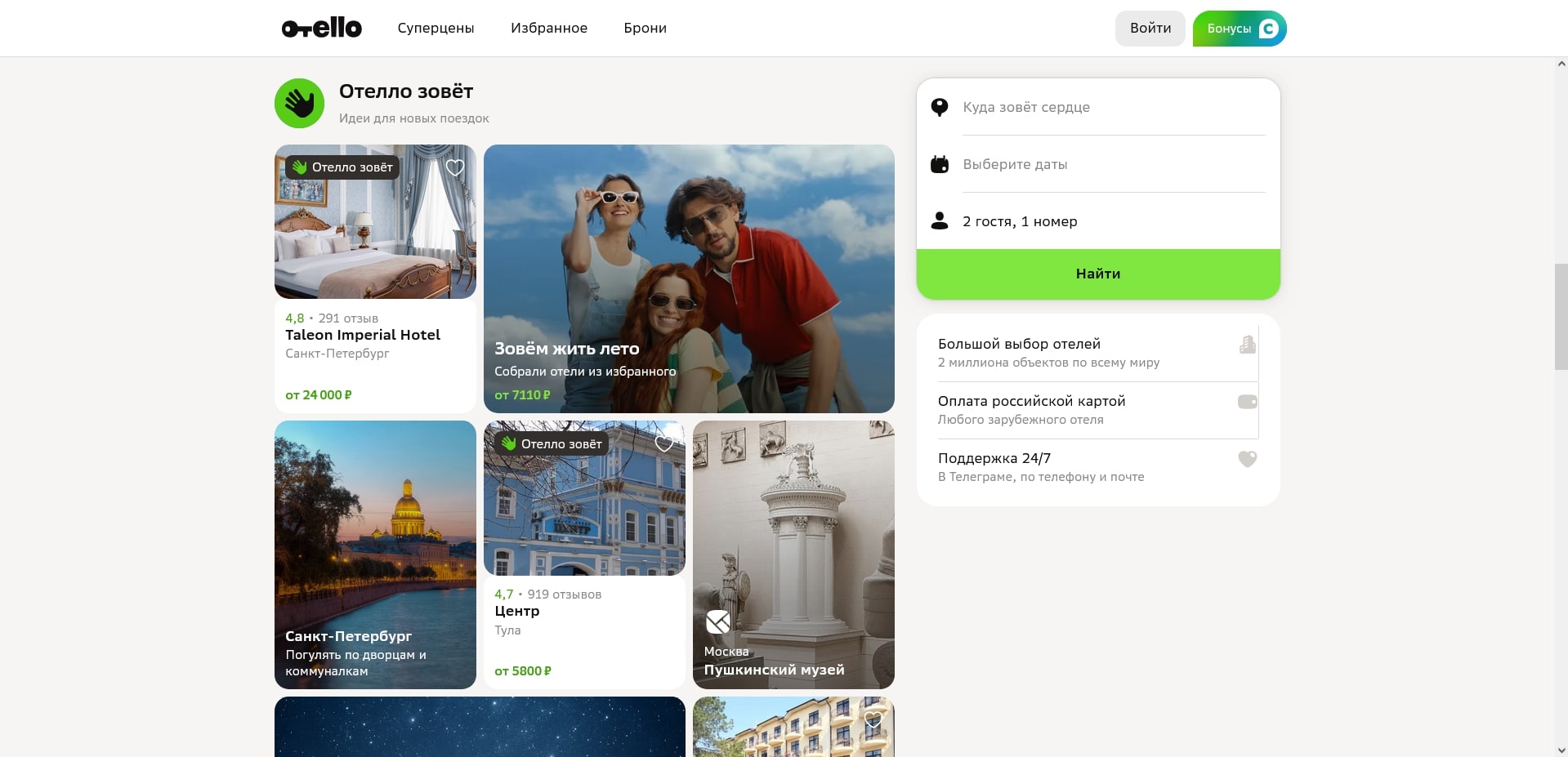Open the Бонусы button
This screenshot has width=1568, height=757.
point(1239,29)
